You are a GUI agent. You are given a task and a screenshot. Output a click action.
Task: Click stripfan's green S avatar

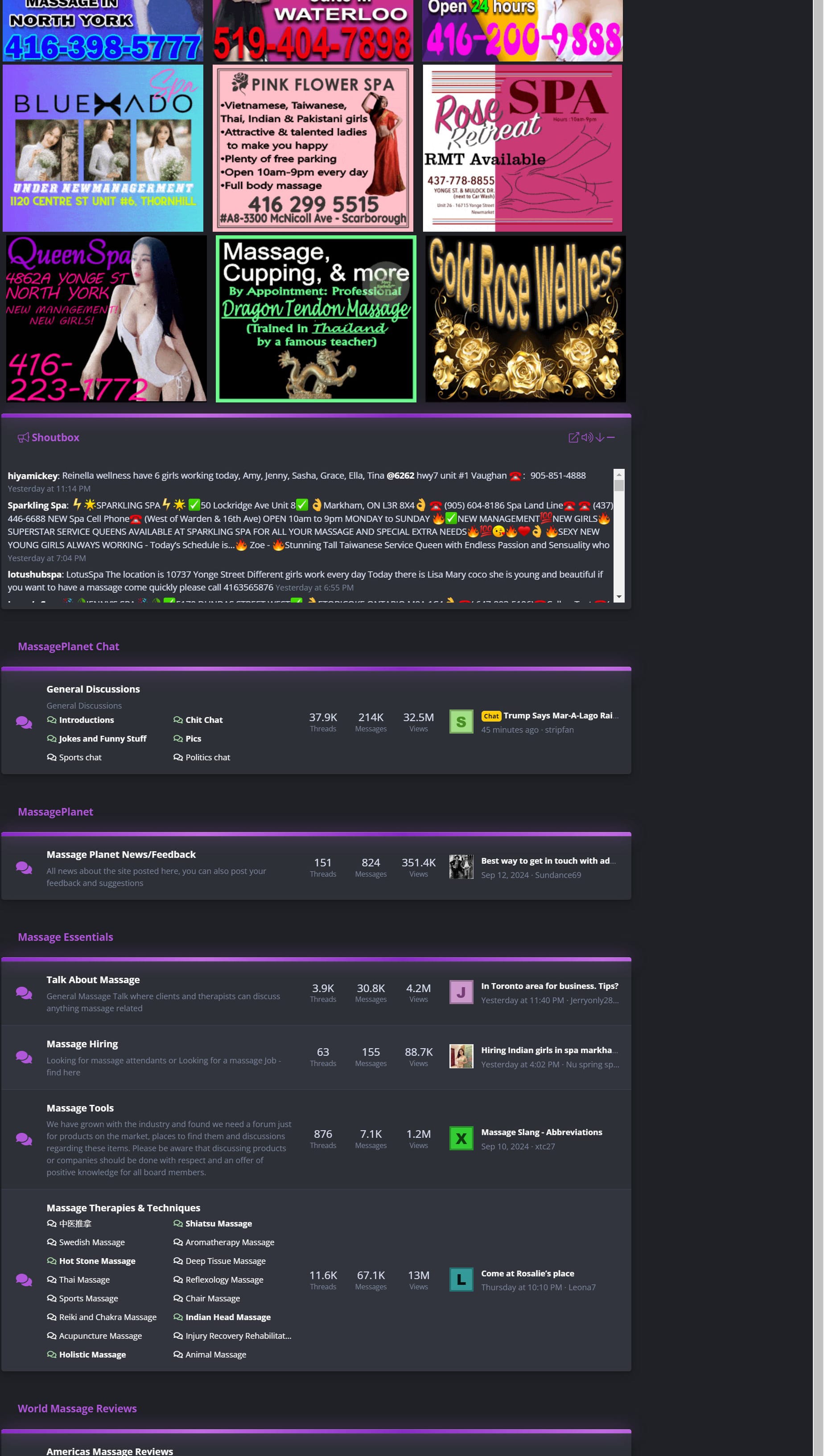click(461, 722)
